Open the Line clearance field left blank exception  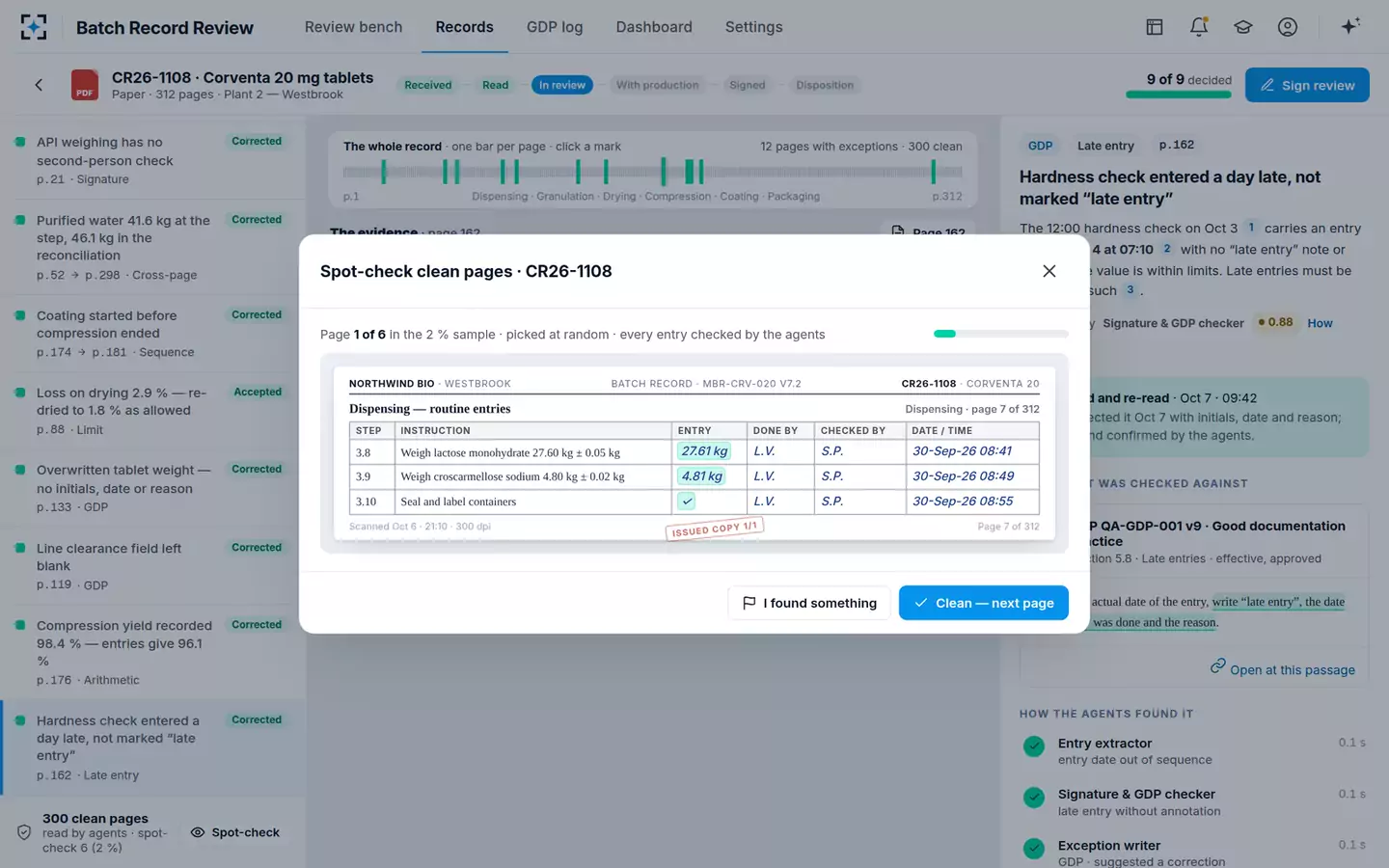(x=154, y=566)
